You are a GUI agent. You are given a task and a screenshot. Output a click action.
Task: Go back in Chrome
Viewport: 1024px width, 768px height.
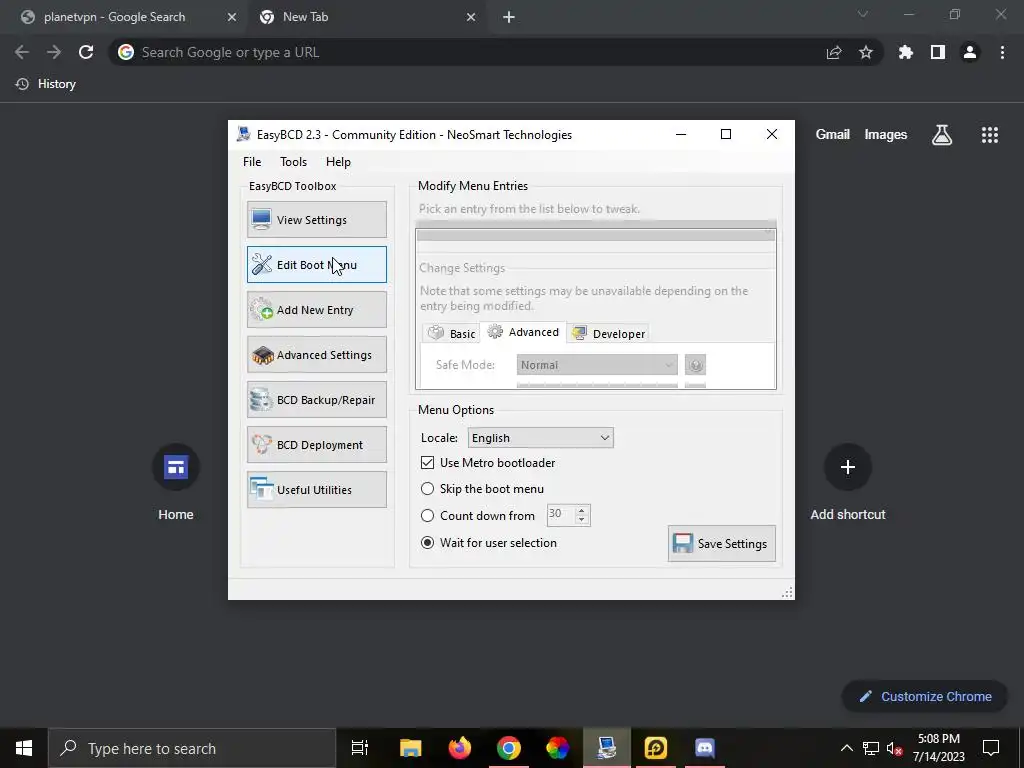coord(22,52)
